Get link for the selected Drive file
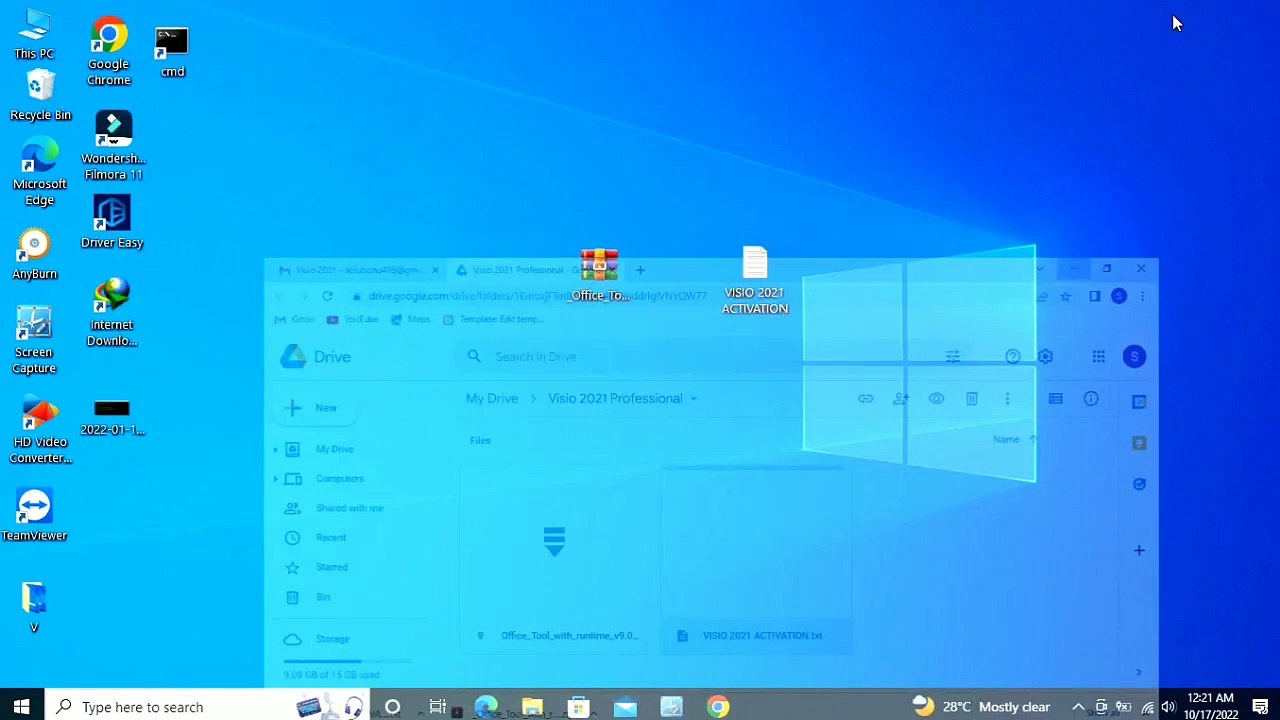 865,399
